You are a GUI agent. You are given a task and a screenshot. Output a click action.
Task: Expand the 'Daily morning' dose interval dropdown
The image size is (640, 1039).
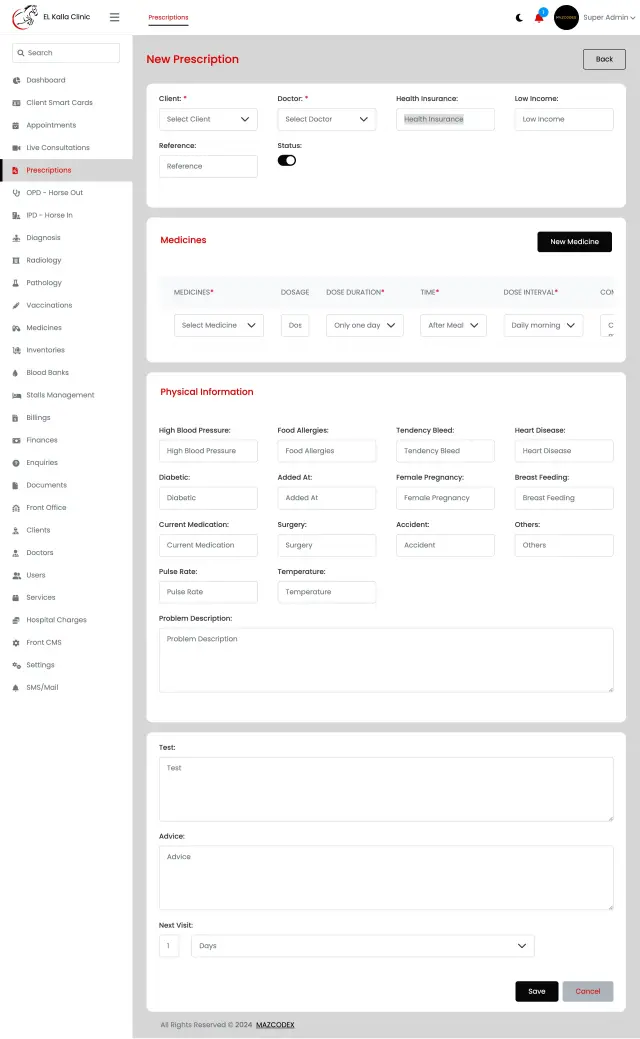point(543,325)
